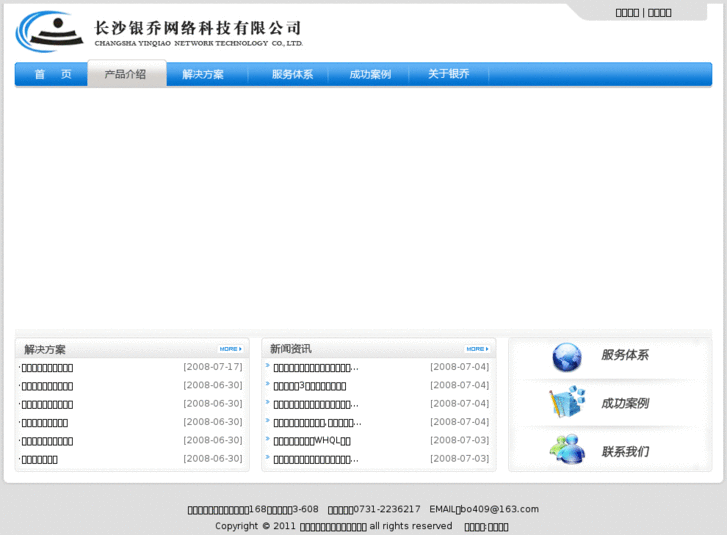Screen dimensions: 727x545
Task: Click the globe icon beside 服务体系
Action: [x=567, y=357]
